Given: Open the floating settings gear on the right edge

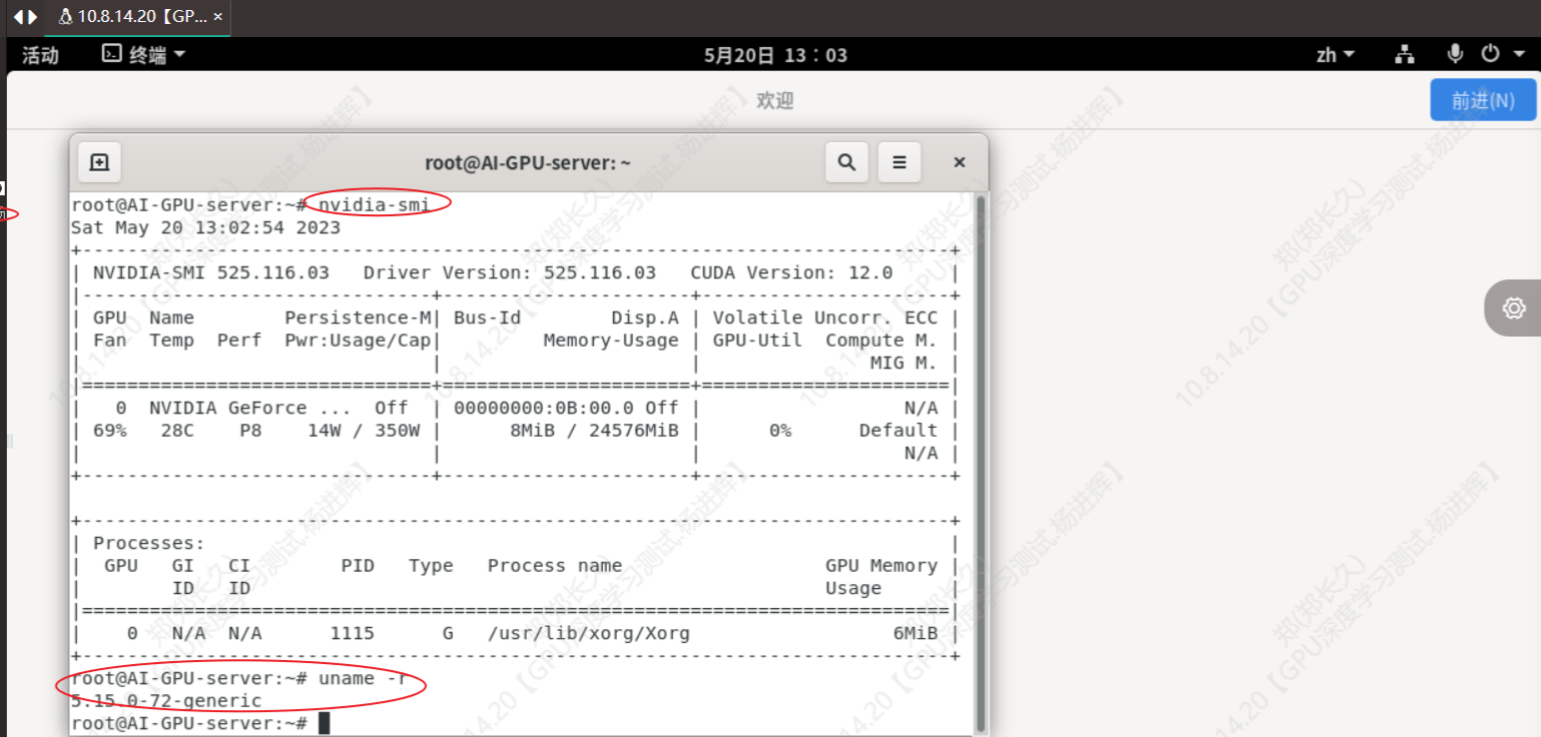Looking at the screenshot, I should [1513, 308].
